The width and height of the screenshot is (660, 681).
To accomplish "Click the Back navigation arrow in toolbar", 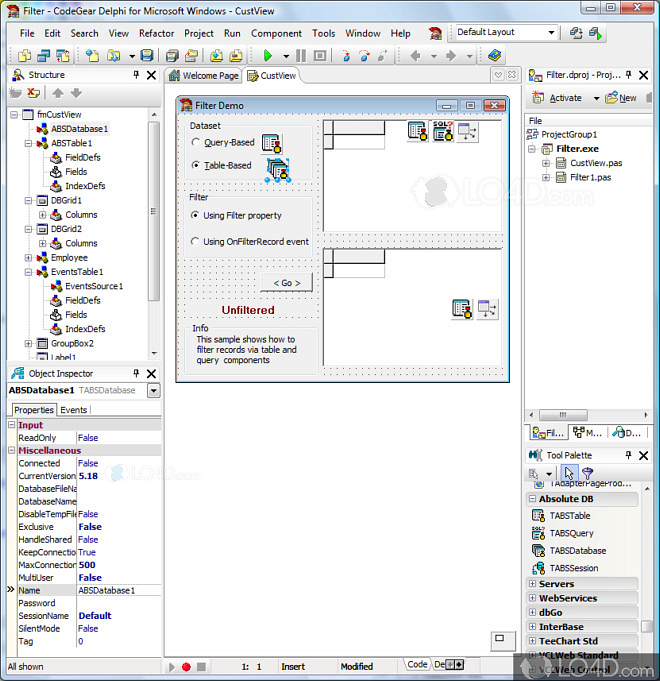I will pyautogui.click(x=416, y=56).
